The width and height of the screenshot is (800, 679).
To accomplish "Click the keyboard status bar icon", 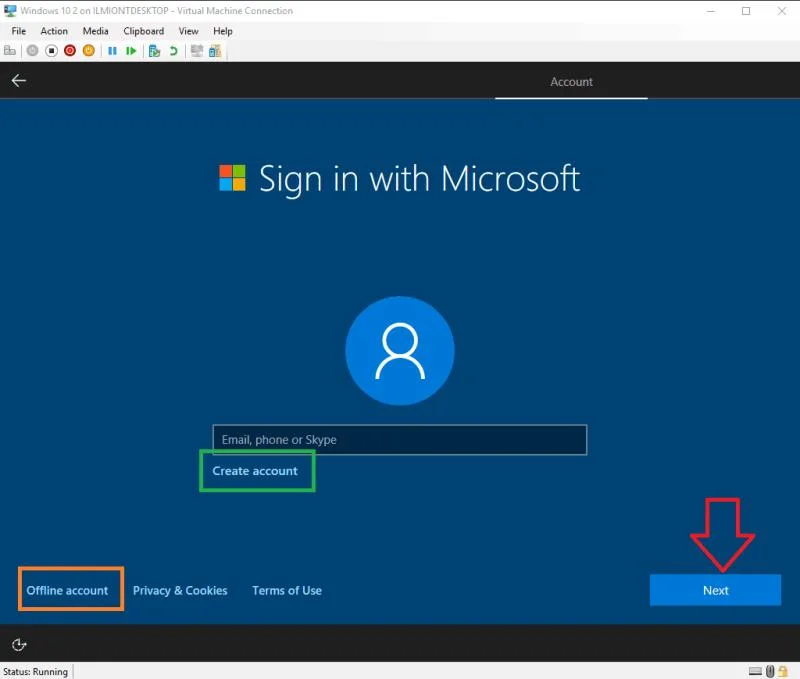I will [756, 671].
